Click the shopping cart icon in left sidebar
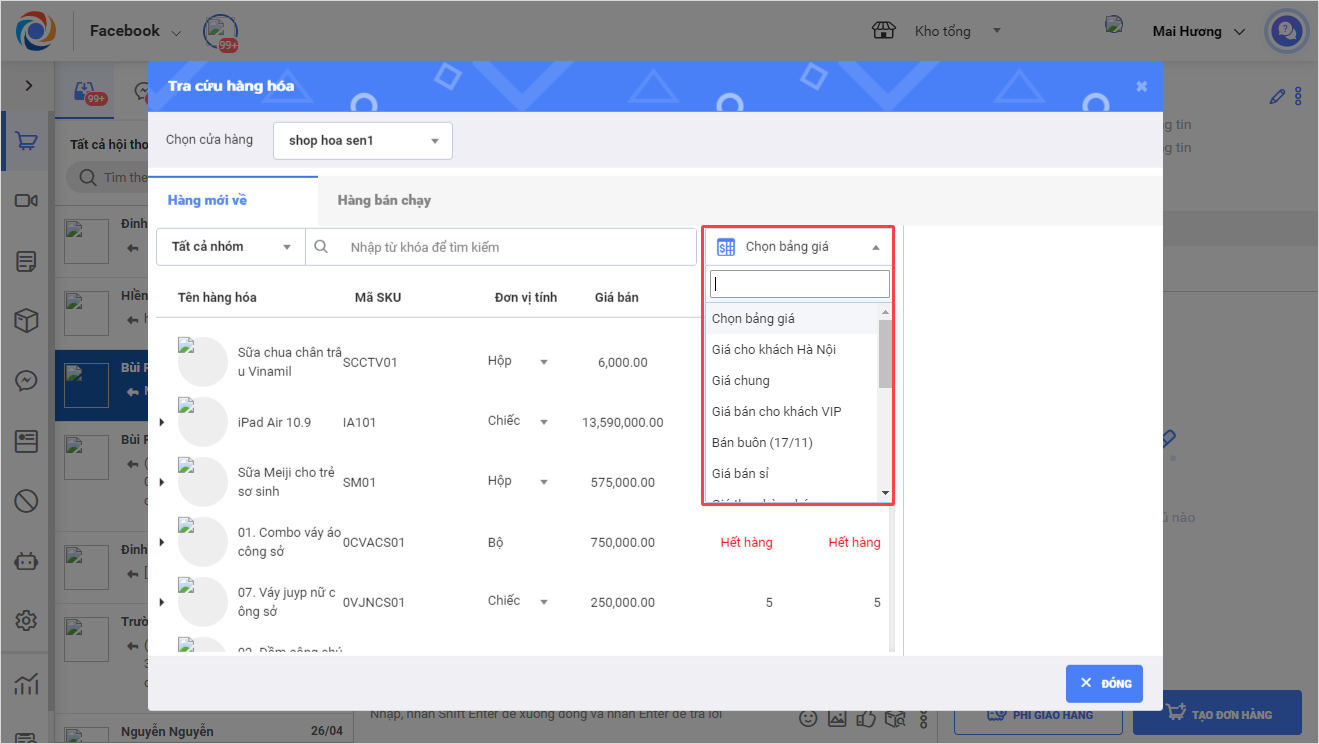1319x744 pixels. pyautogui.click(x=27, y=142)
